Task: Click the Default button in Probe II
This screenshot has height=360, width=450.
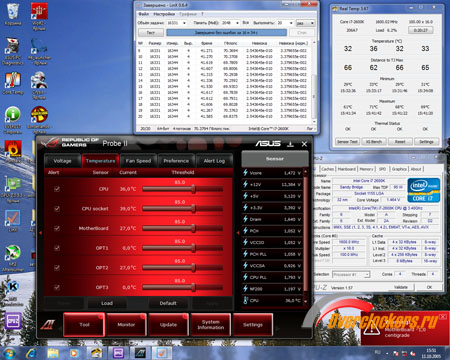Action: coord(168,303)
